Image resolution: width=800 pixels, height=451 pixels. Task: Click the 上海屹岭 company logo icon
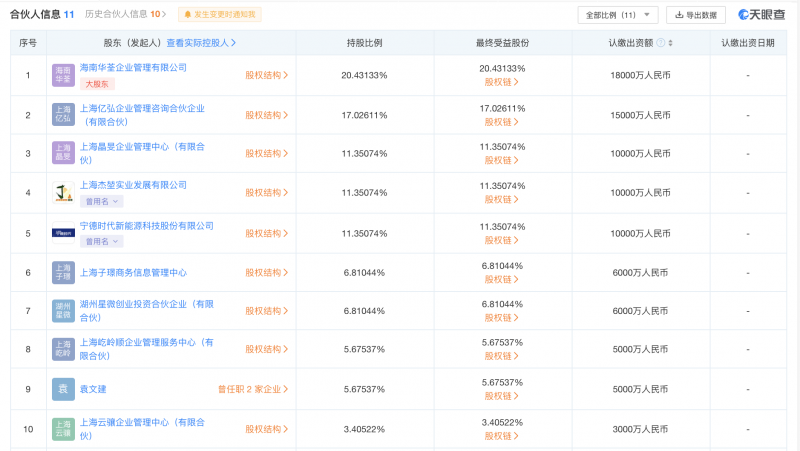[x=63, y=349]
